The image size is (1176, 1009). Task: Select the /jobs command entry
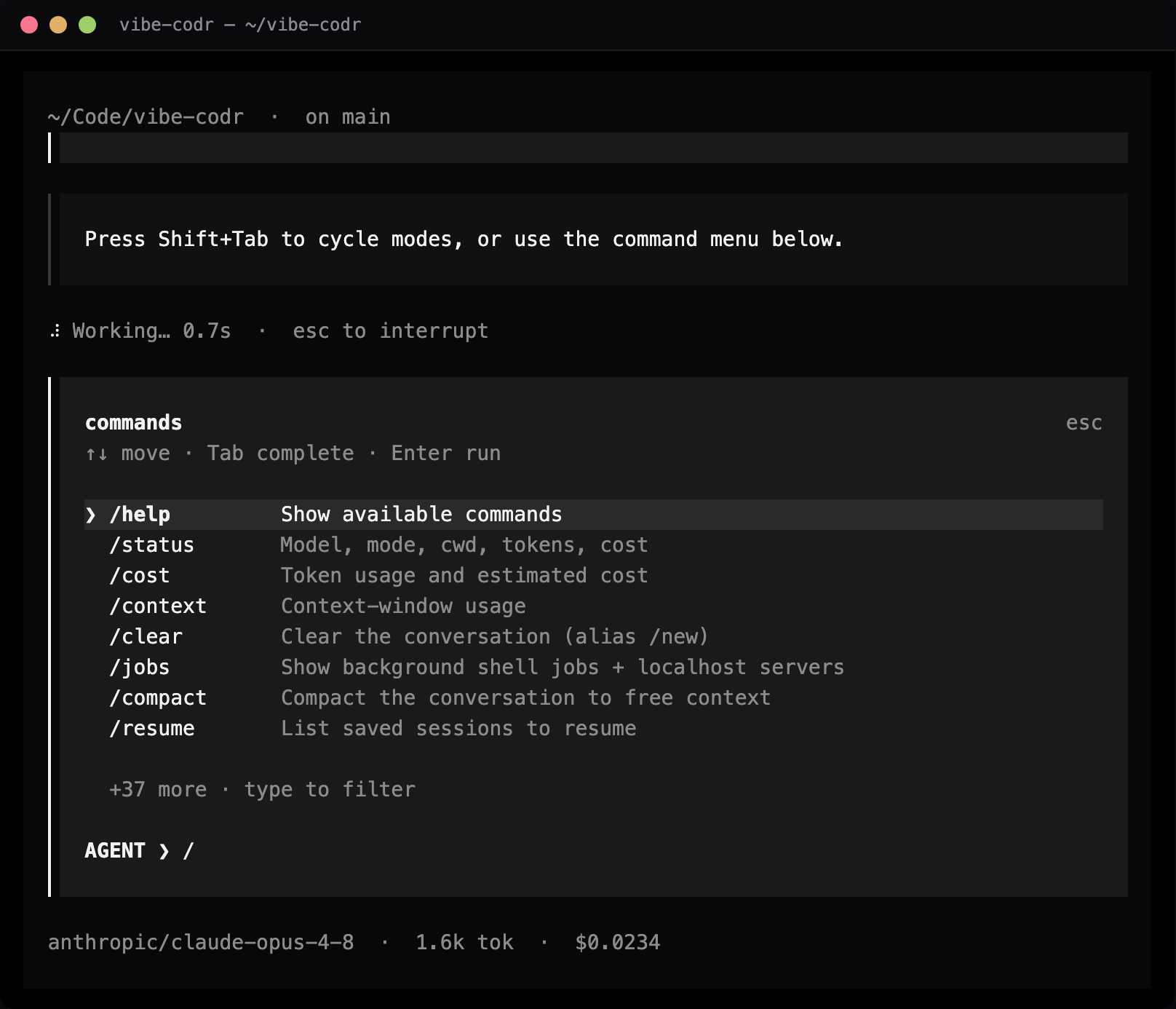[594, 668]
